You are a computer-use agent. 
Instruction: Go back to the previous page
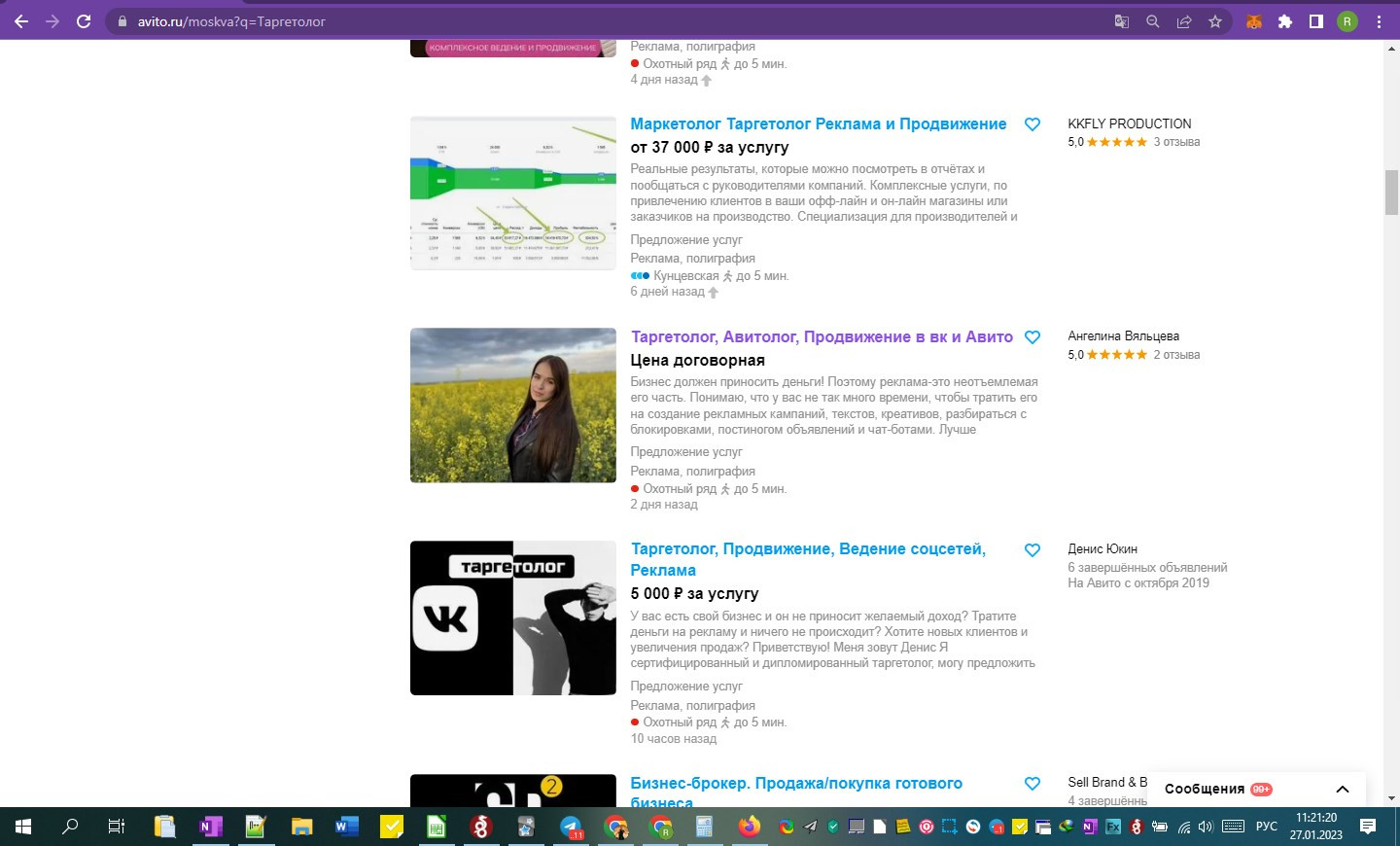[21, 21]
